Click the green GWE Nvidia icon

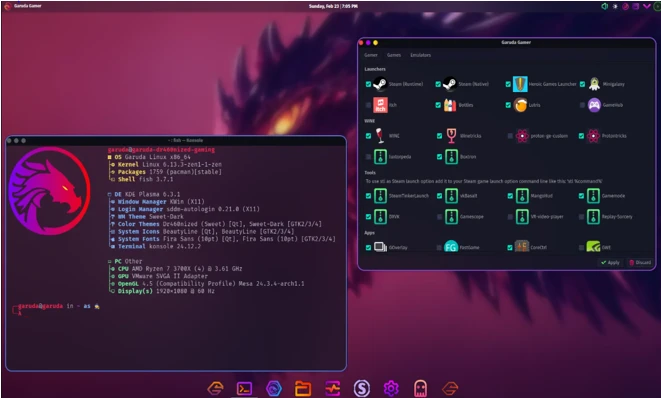click(593, 247)
